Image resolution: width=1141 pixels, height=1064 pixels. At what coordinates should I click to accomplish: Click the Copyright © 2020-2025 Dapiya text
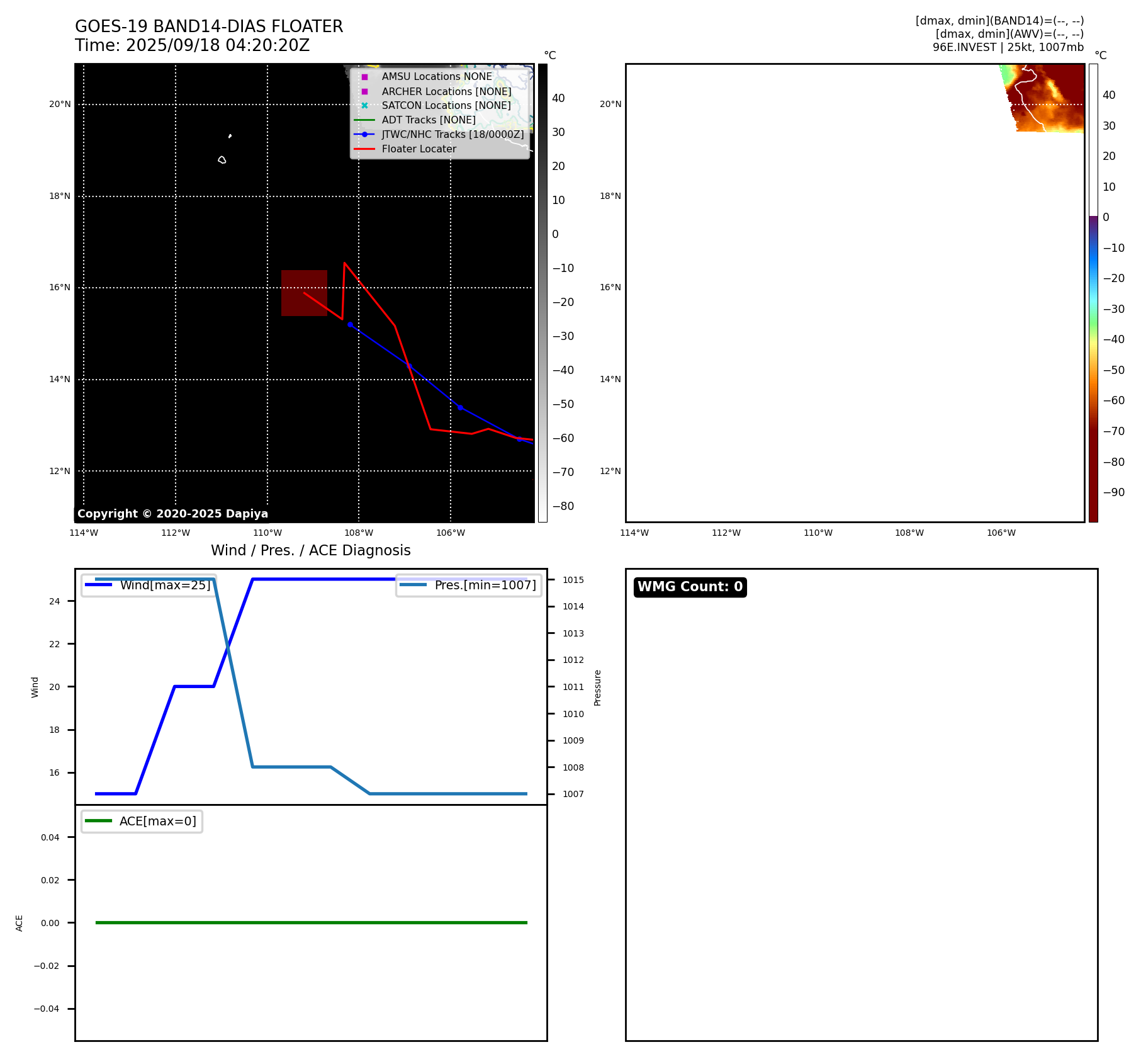click(172, 514)
